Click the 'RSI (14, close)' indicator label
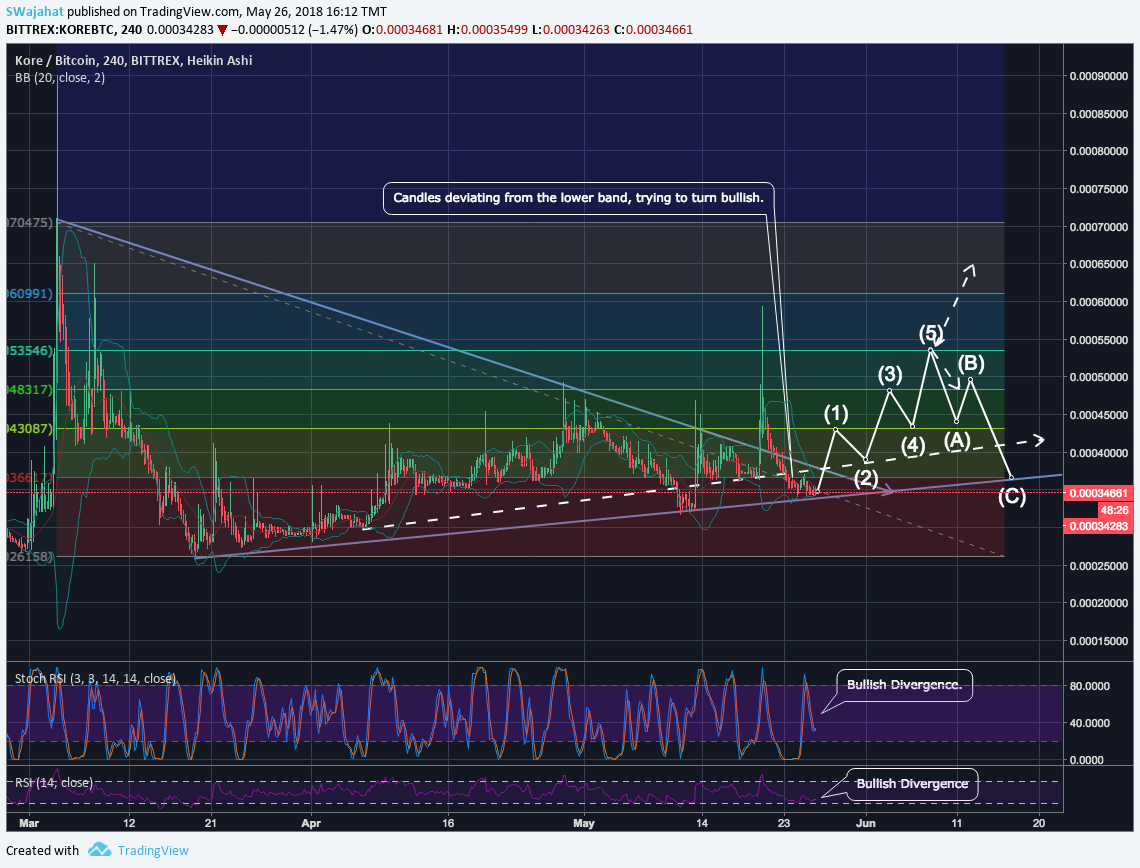The height and width of the screenshot is (868, 1140). [x=54, y=783]
